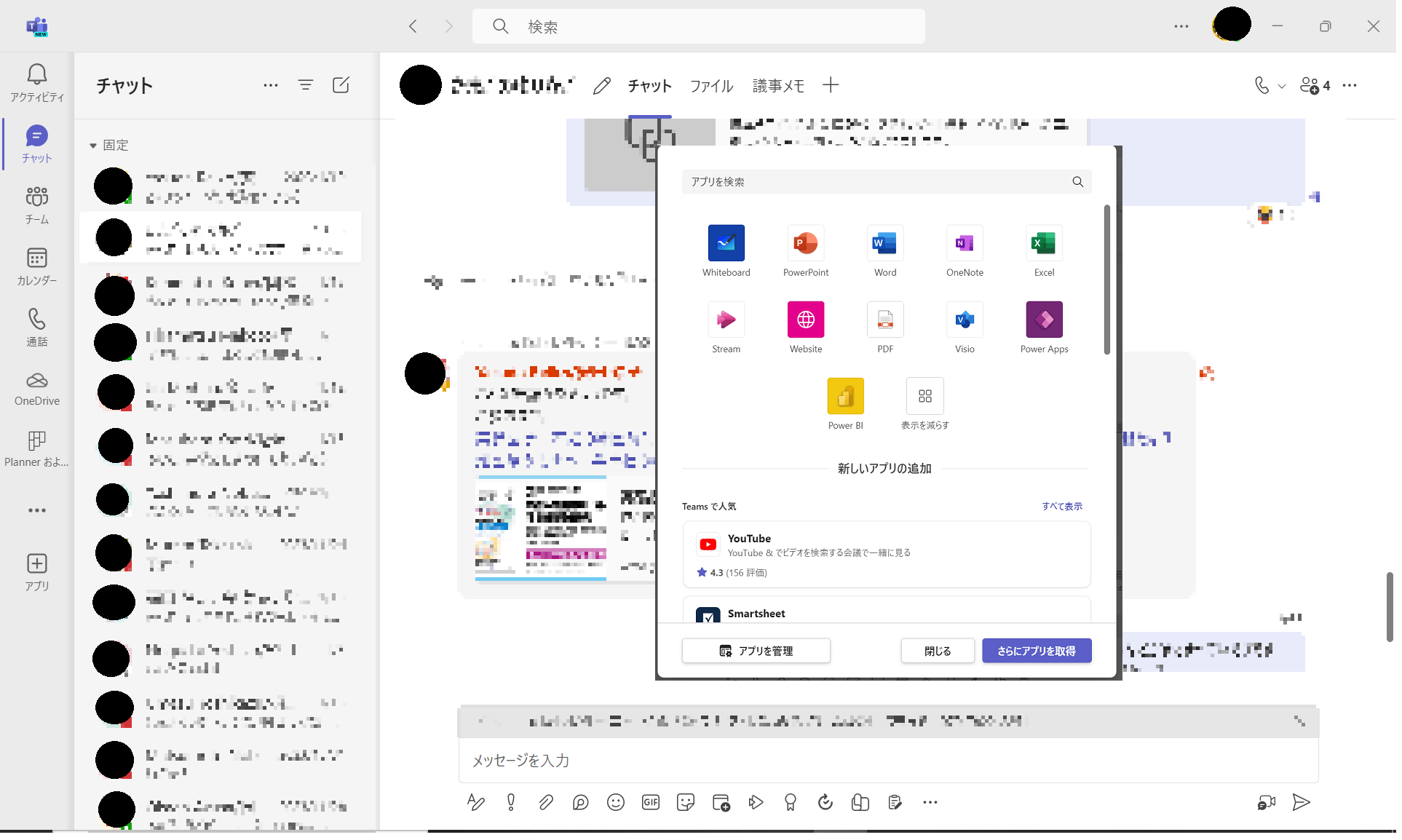Click the emoji smiley icon in compose toolbar
The image size is (1402, 840).
coord(616,802)
